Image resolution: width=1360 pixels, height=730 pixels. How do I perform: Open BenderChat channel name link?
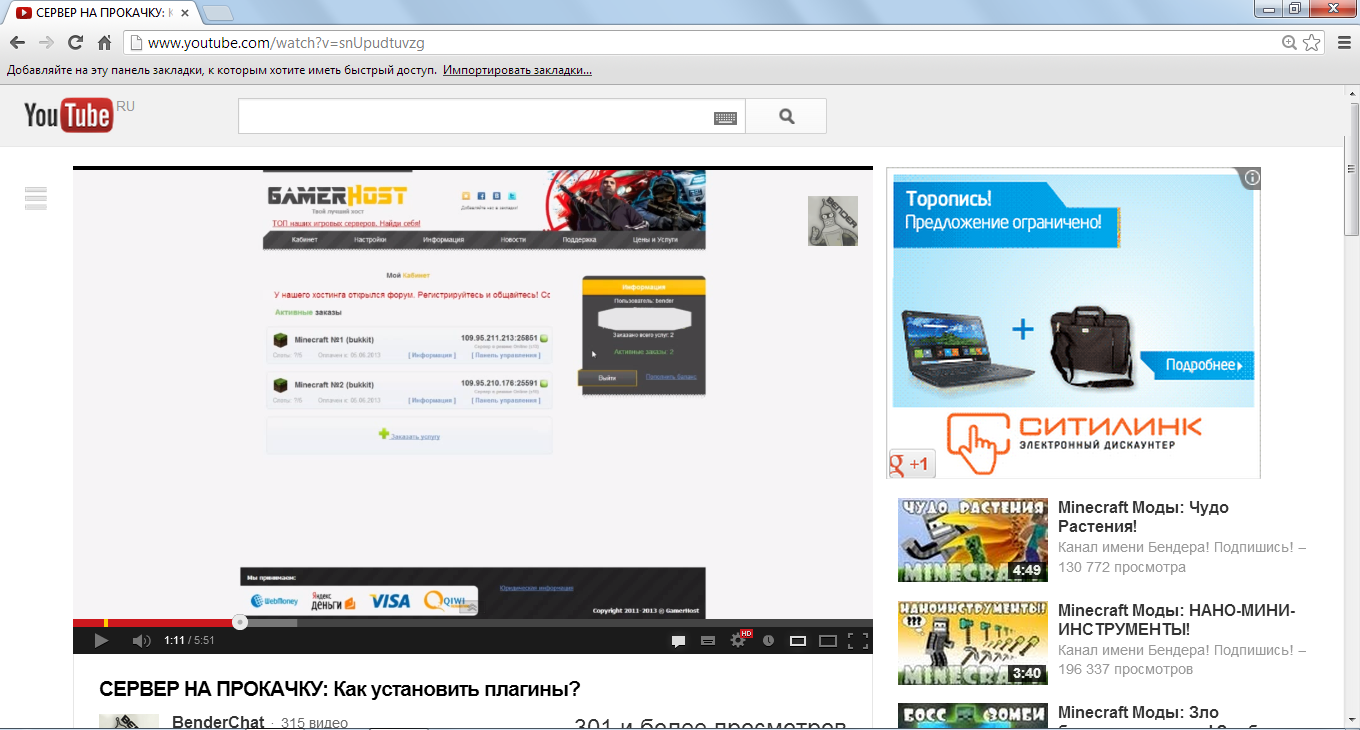(x=218, y=722)
